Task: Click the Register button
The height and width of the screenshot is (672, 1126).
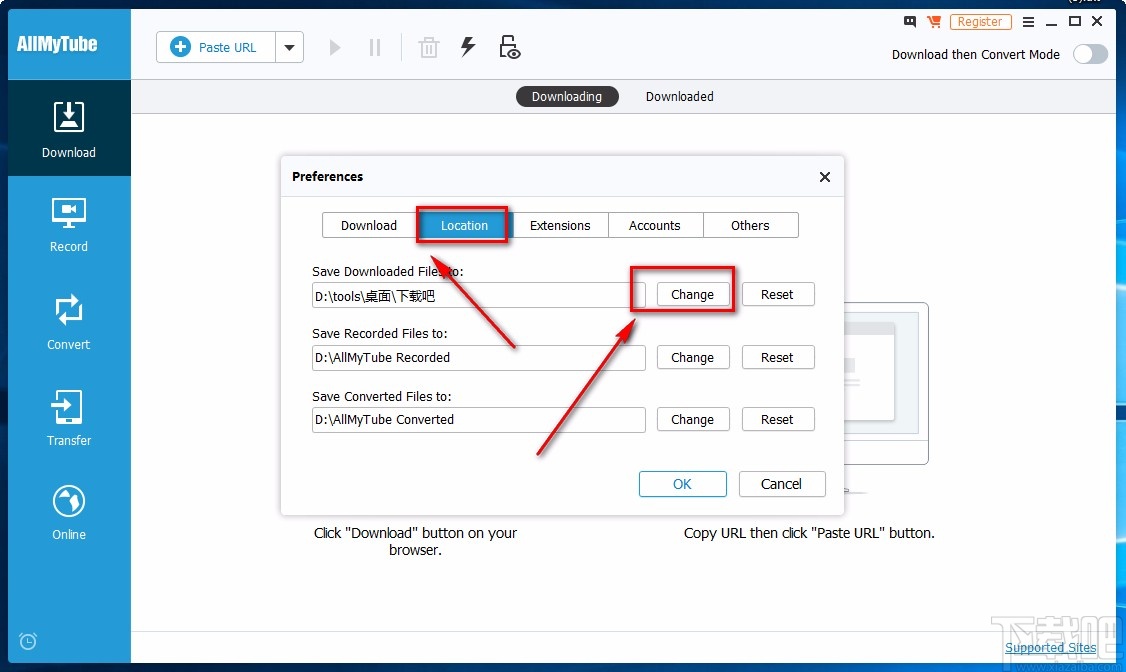Action: [980, 22]
